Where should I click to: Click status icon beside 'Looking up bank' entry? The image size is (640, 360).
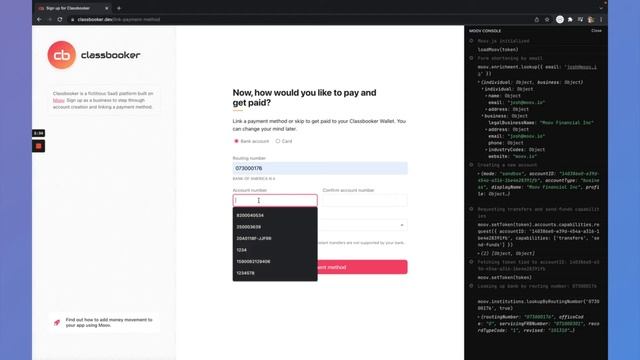[471, 286]
